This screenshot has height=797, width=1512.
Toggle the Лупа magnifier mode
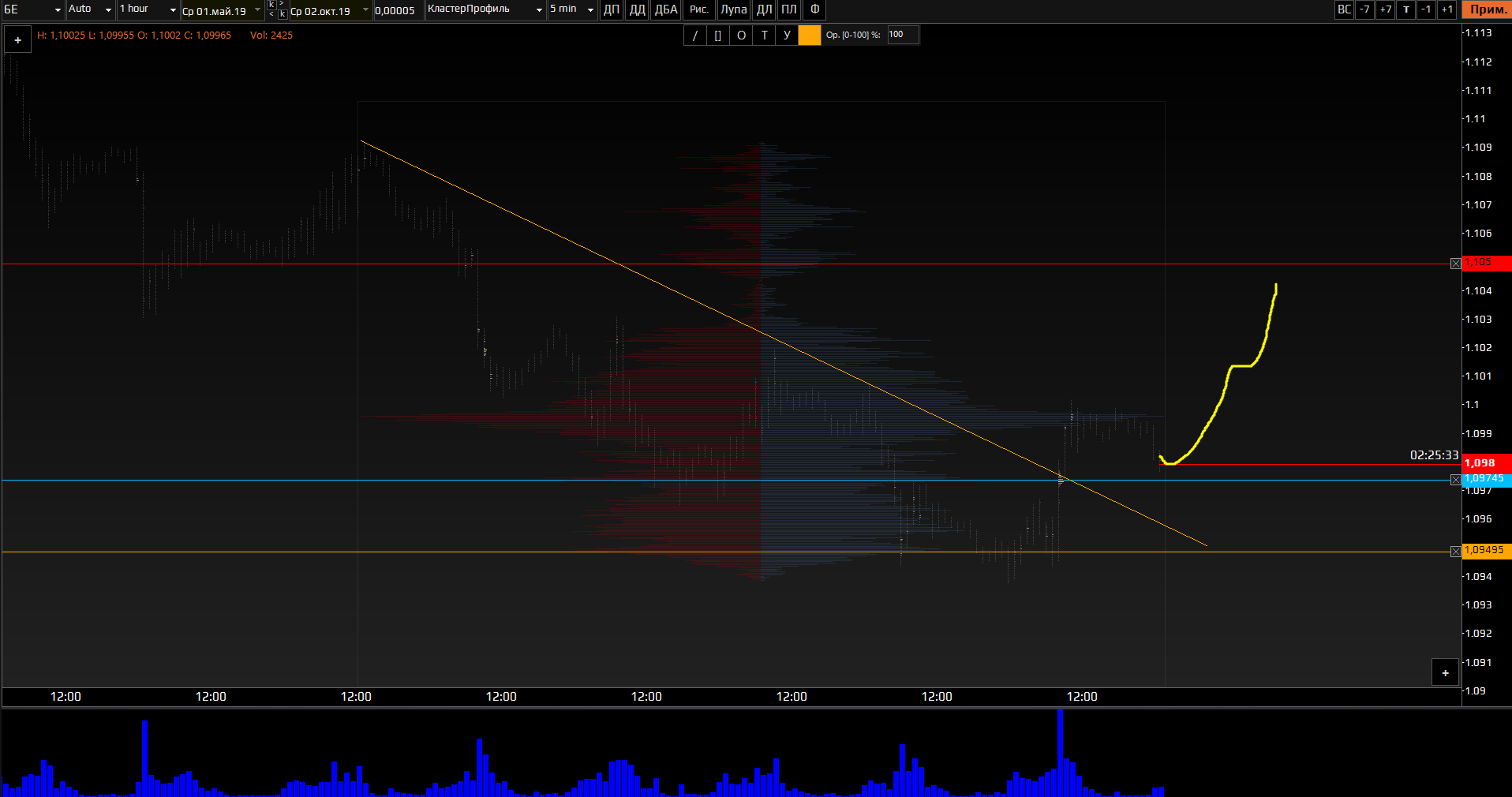pos(733,9)
